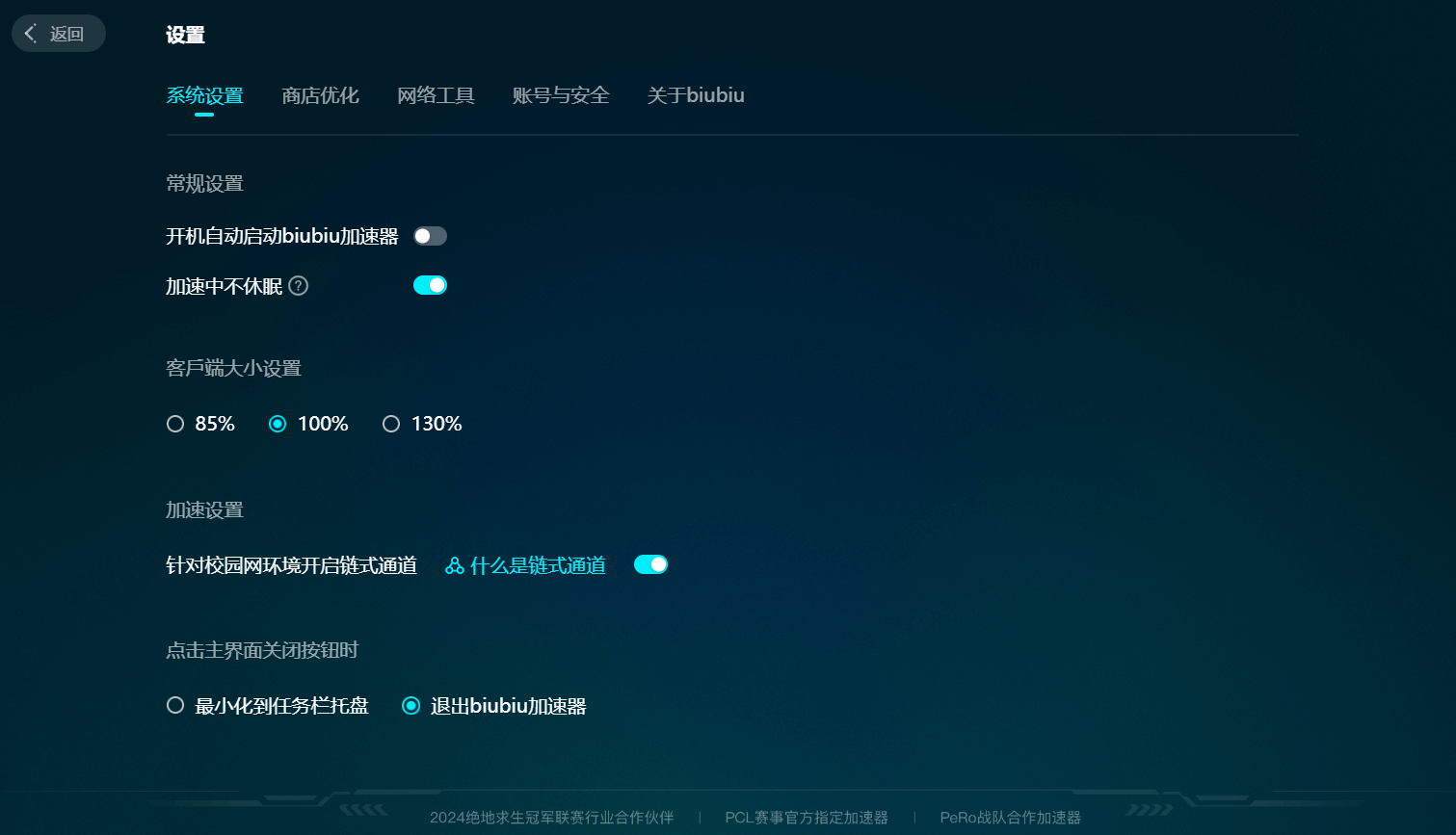Click the PeRo战队合作加速器 footer text
Image resolution: width=1456 pixels, height=835 pixels.
(1011, 818)
